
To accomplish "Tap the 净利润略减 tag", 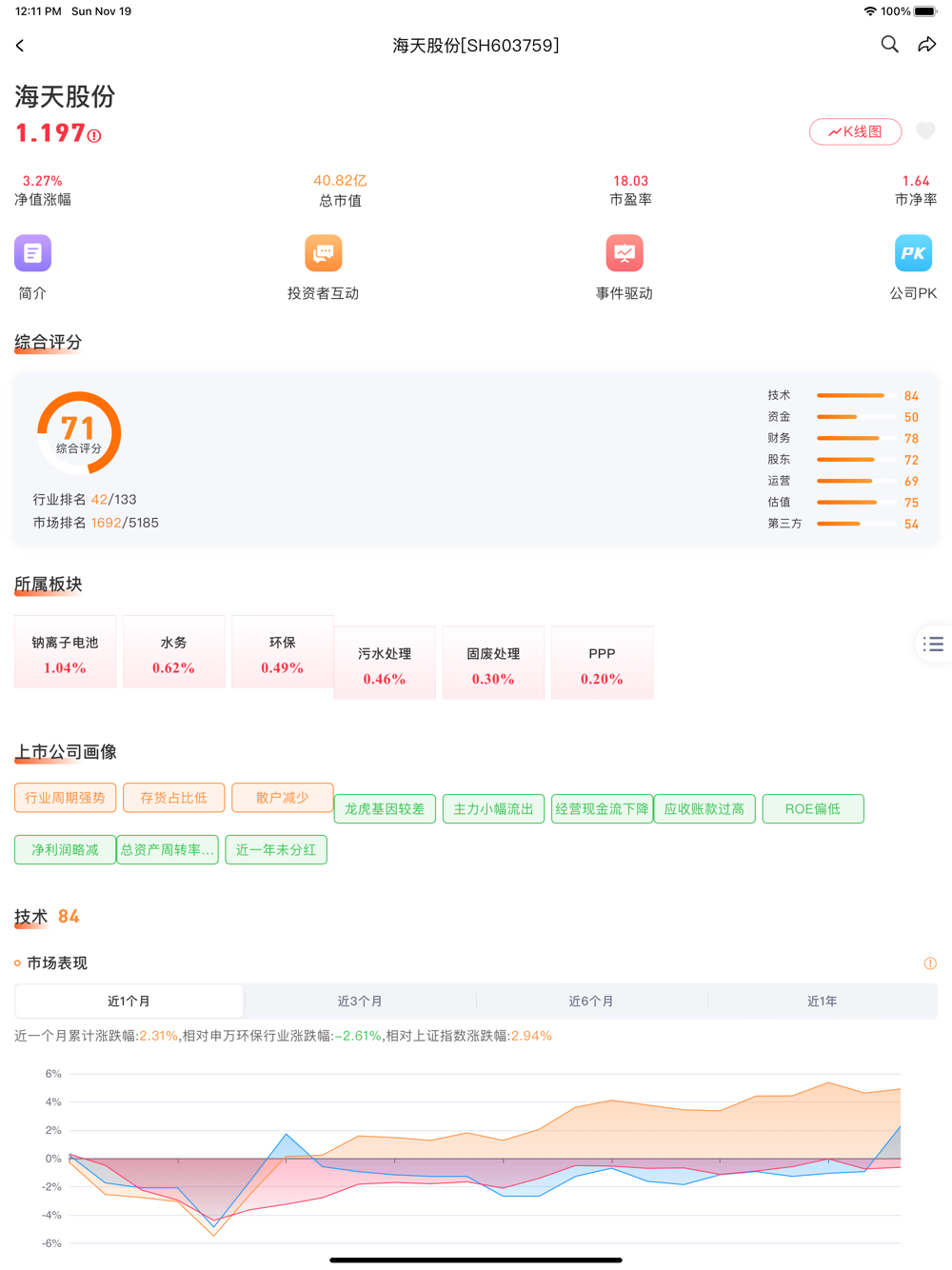I will pyautogui.click(x=65, y=850).
